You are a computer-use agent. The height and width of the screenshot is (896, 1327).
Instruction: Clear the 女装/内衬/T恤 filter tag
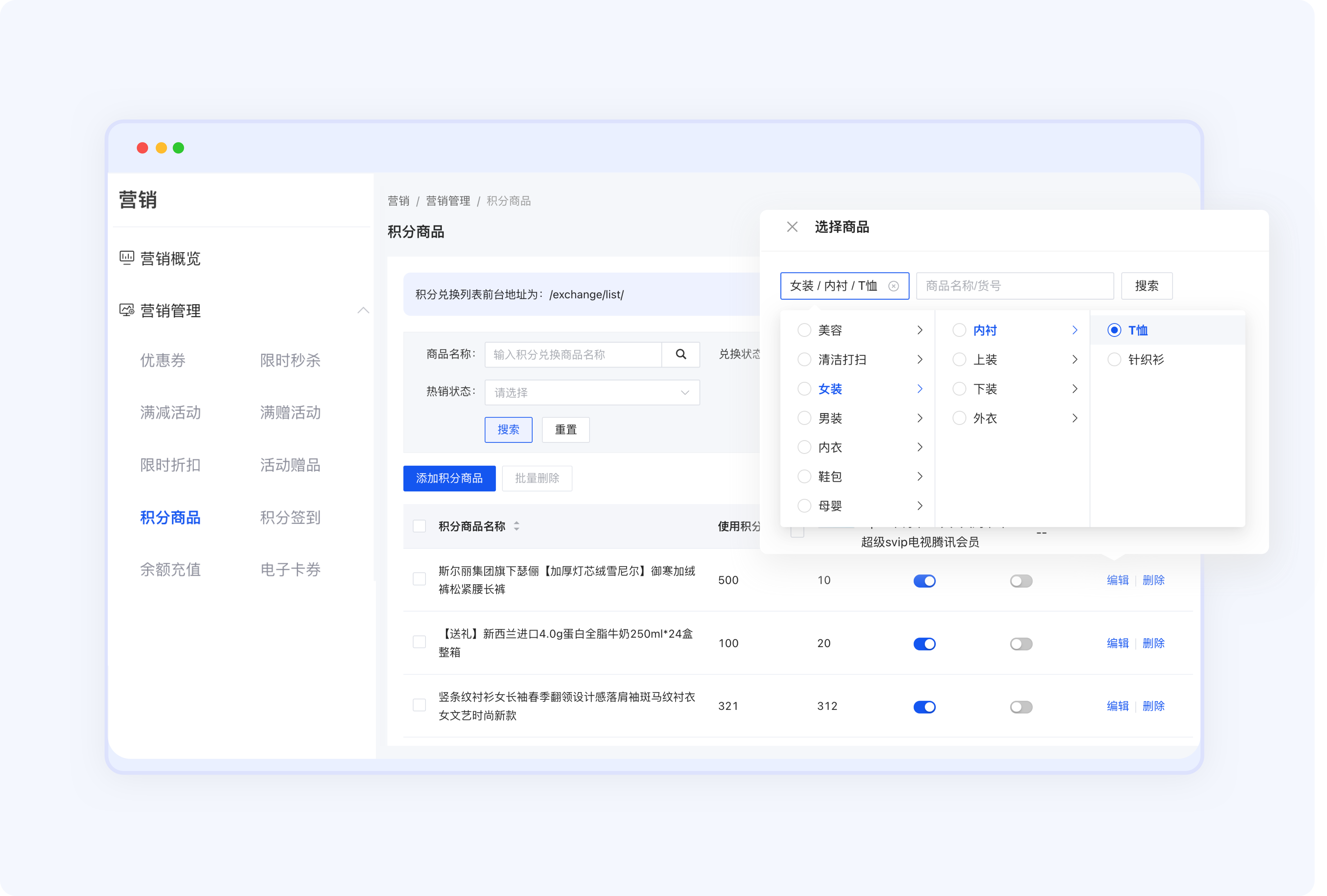tap(894, 286)
